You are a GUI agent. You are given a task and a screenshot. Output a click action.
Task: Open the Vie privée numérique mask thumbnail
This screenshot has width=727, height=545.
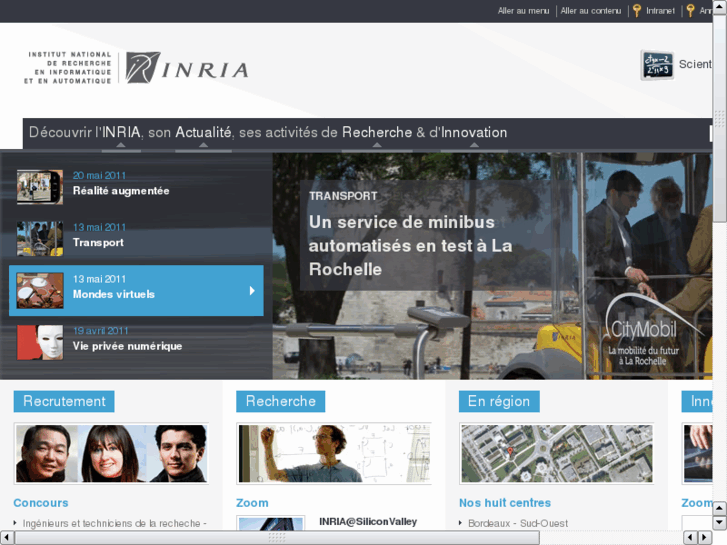[40, 343]
